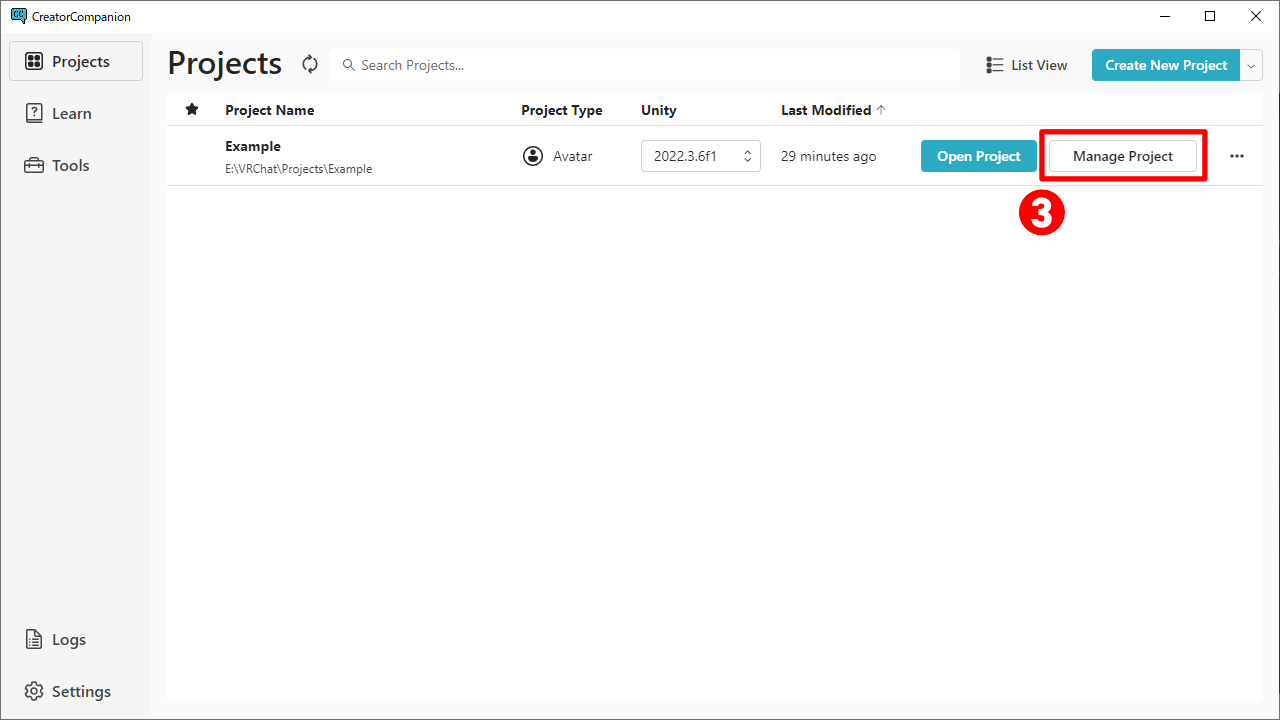The width and height of the screenshot is (1280, 720).
Task: Click the Avatar project type icon
Action: click(x=533, y=156)
